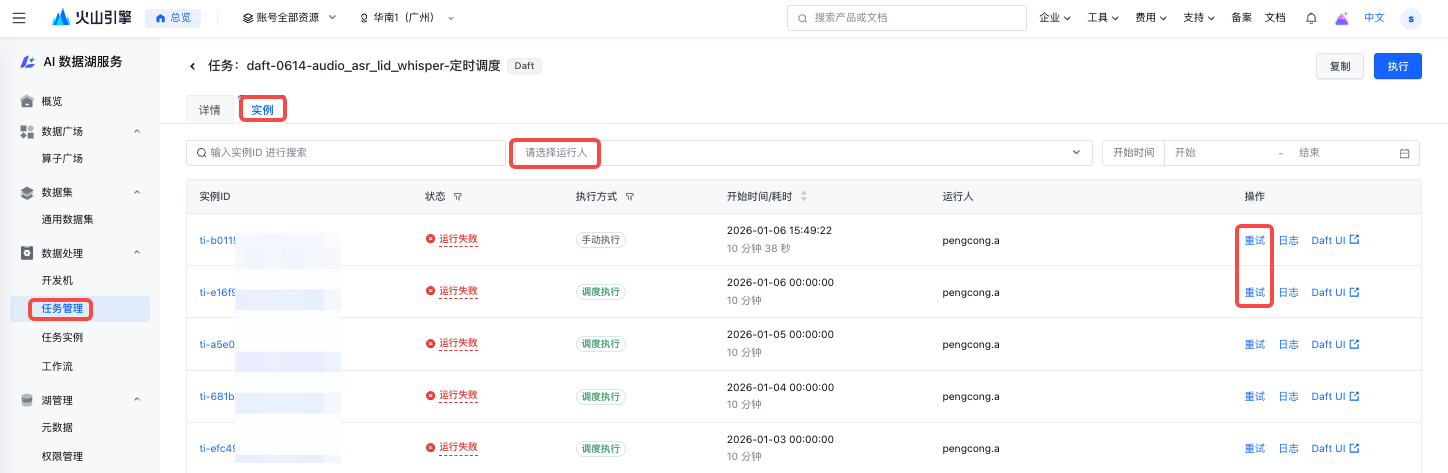
Task: Collapse the 数据广场 sidebar section
Action: [137, 131]
